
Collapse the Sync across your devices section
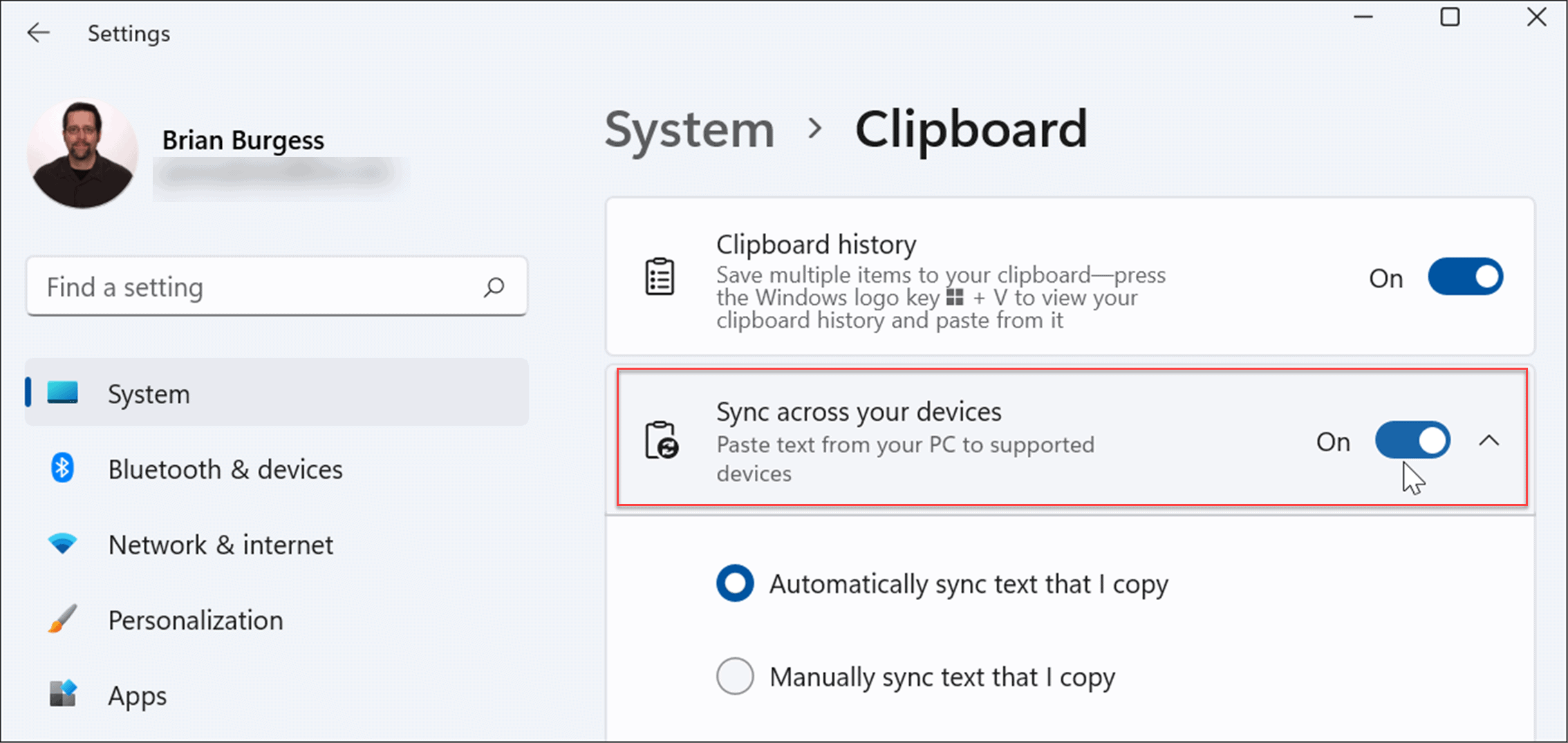1488,441
